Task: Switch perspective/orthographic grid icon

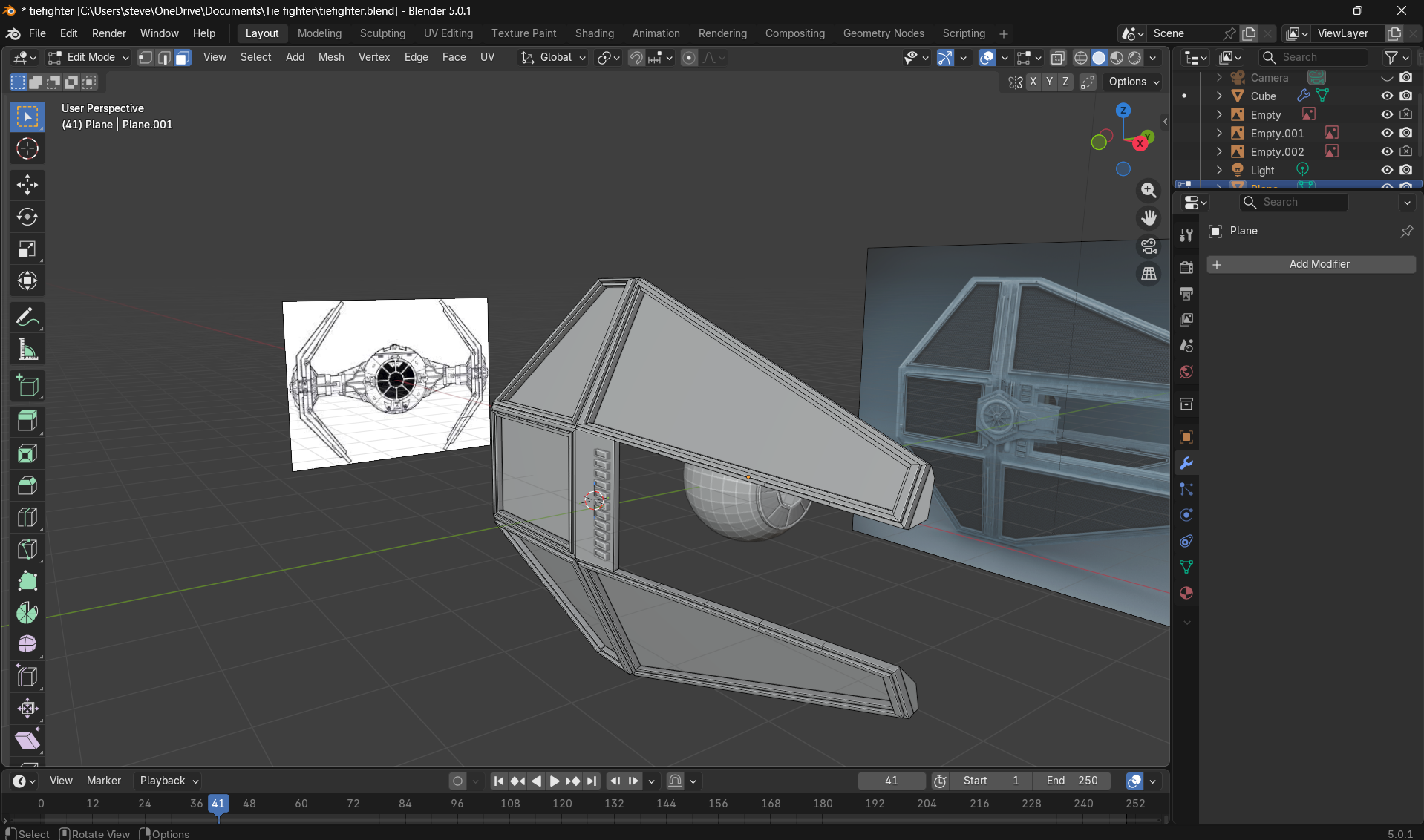Action: click(1149, 274)
